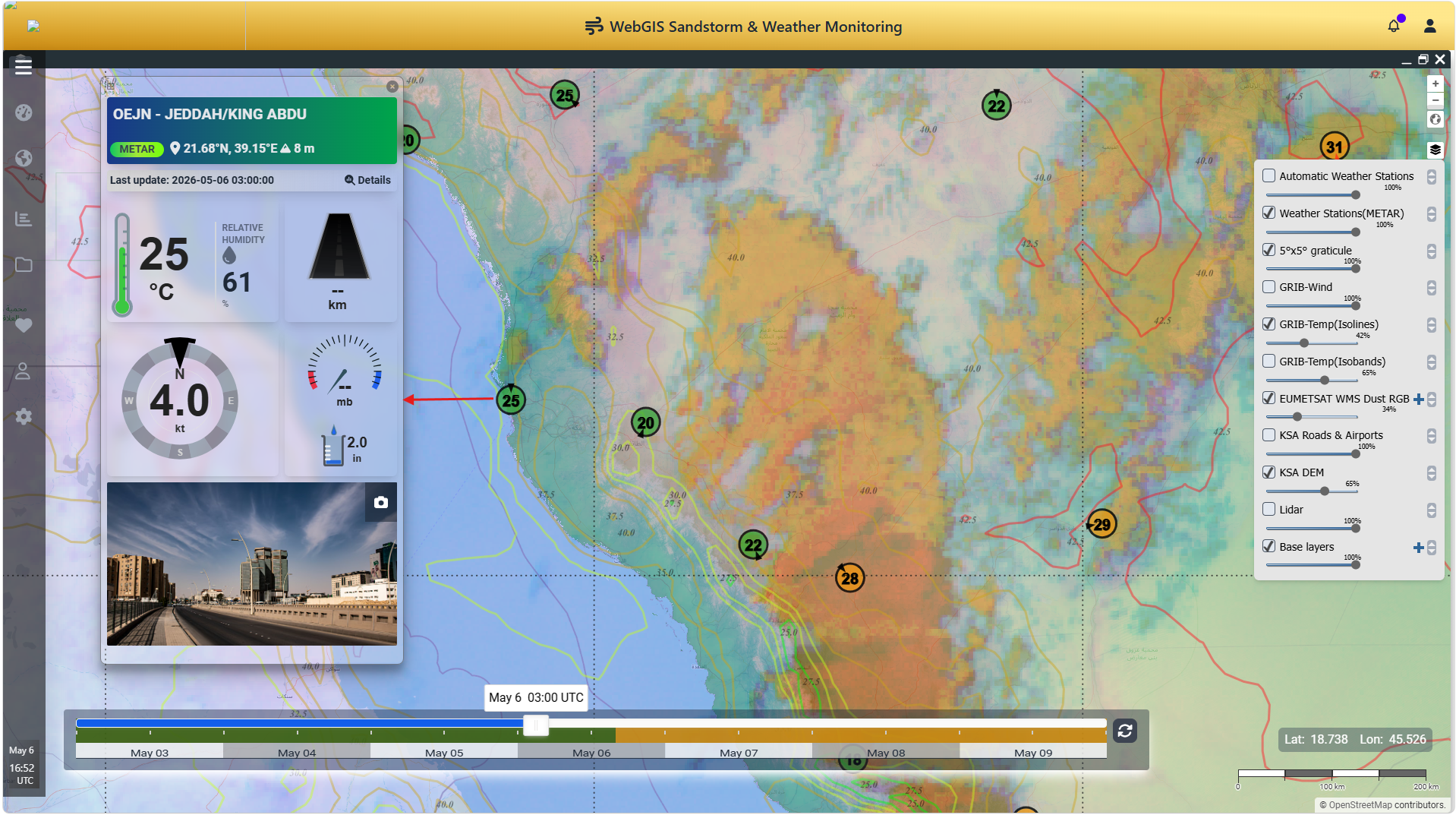
Task: Toggle the layers stack icon on map
Action: click(1435, 150)
